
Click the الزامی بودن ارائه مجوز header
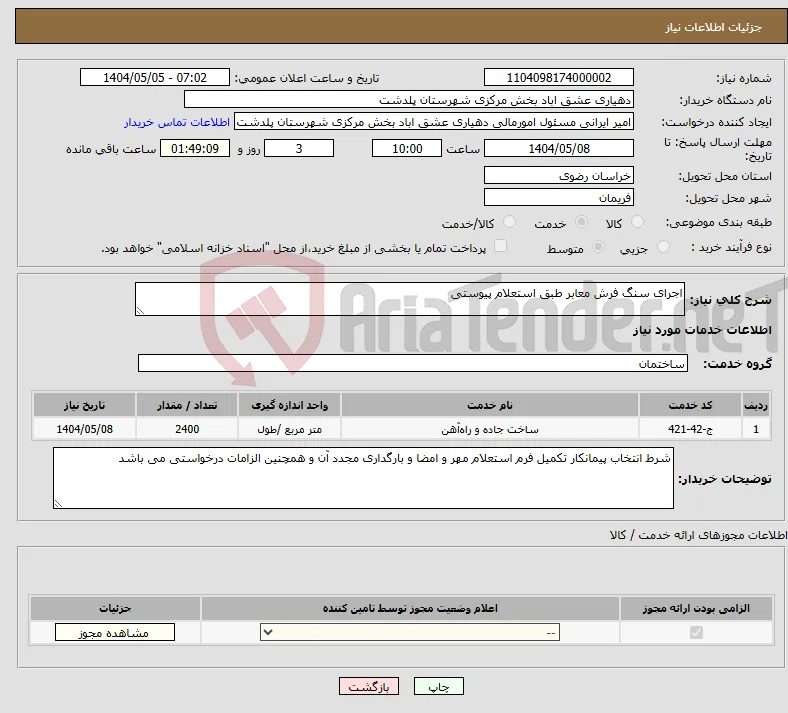(x=696, y=608)
